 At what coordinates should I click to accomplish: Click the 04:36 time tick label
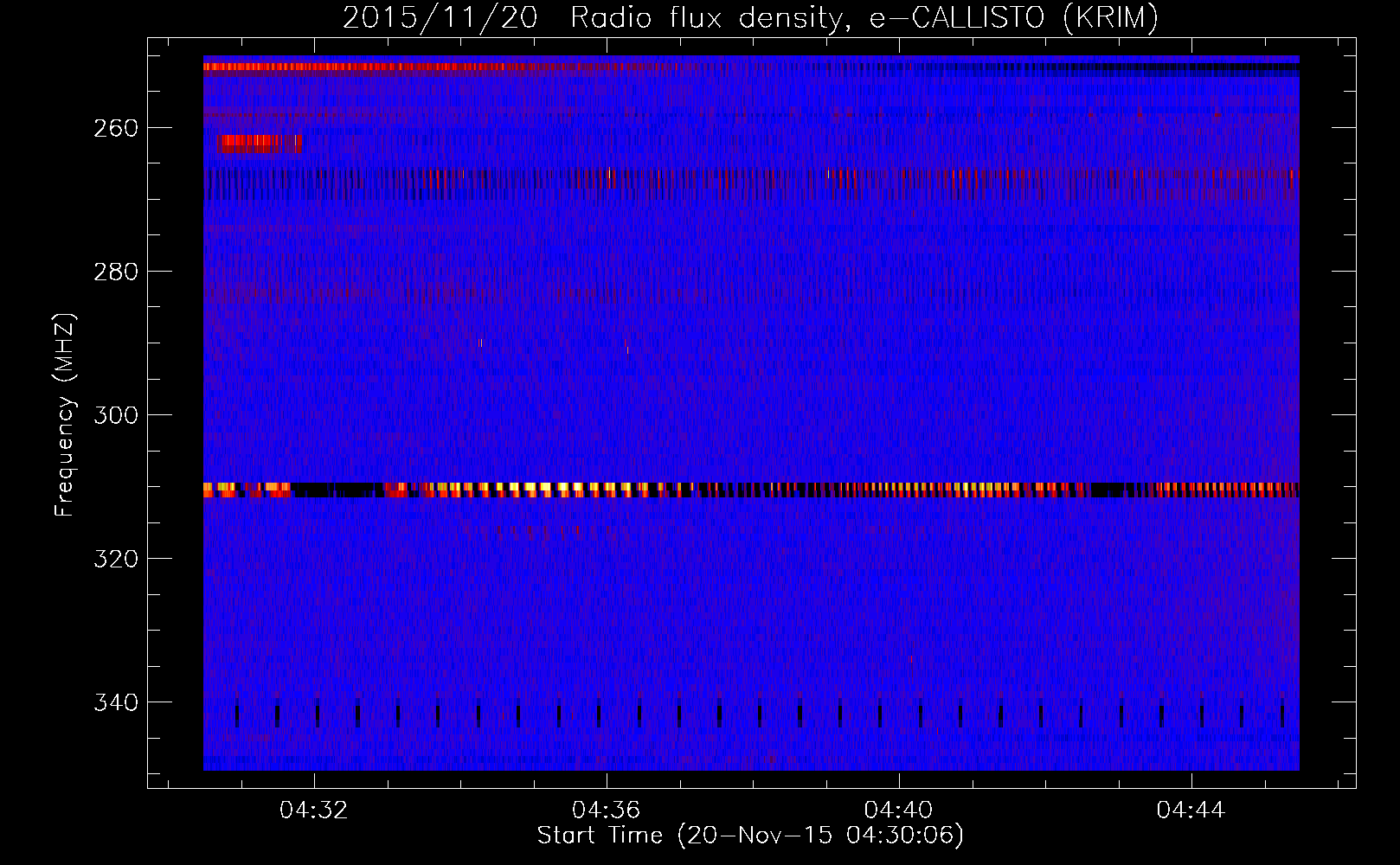pos(607,811)
